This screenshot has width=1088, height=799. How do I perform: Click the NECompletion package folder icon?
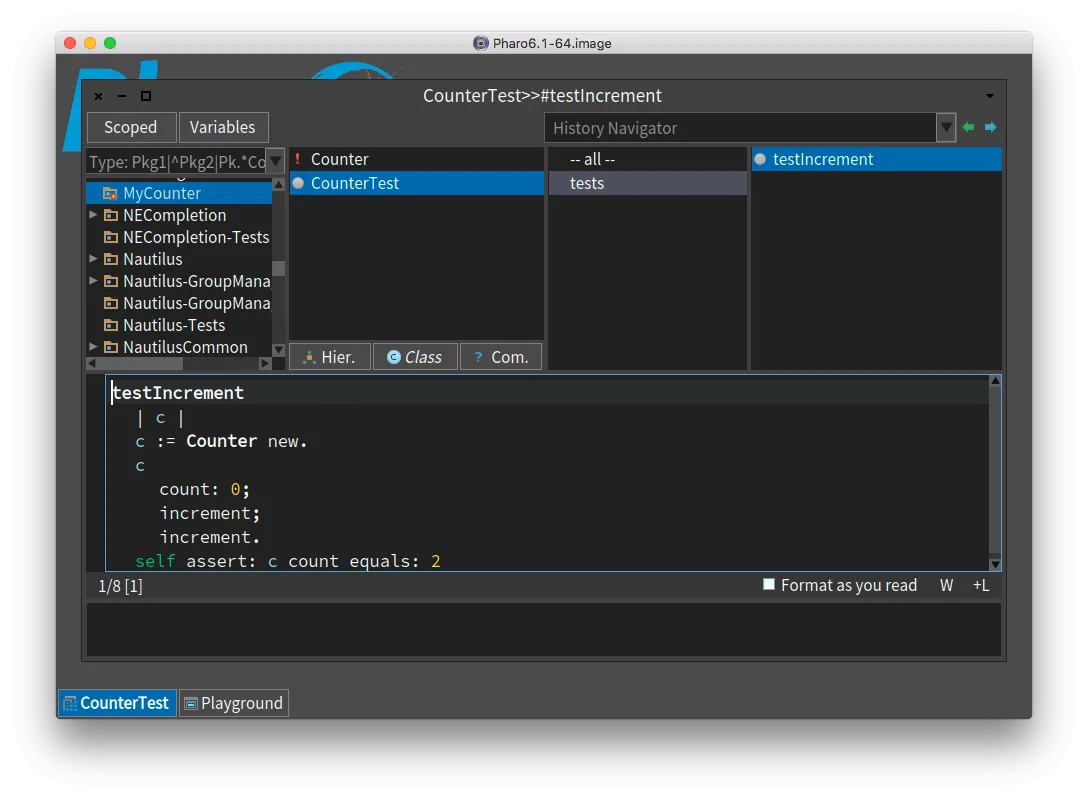coord(110,215)
